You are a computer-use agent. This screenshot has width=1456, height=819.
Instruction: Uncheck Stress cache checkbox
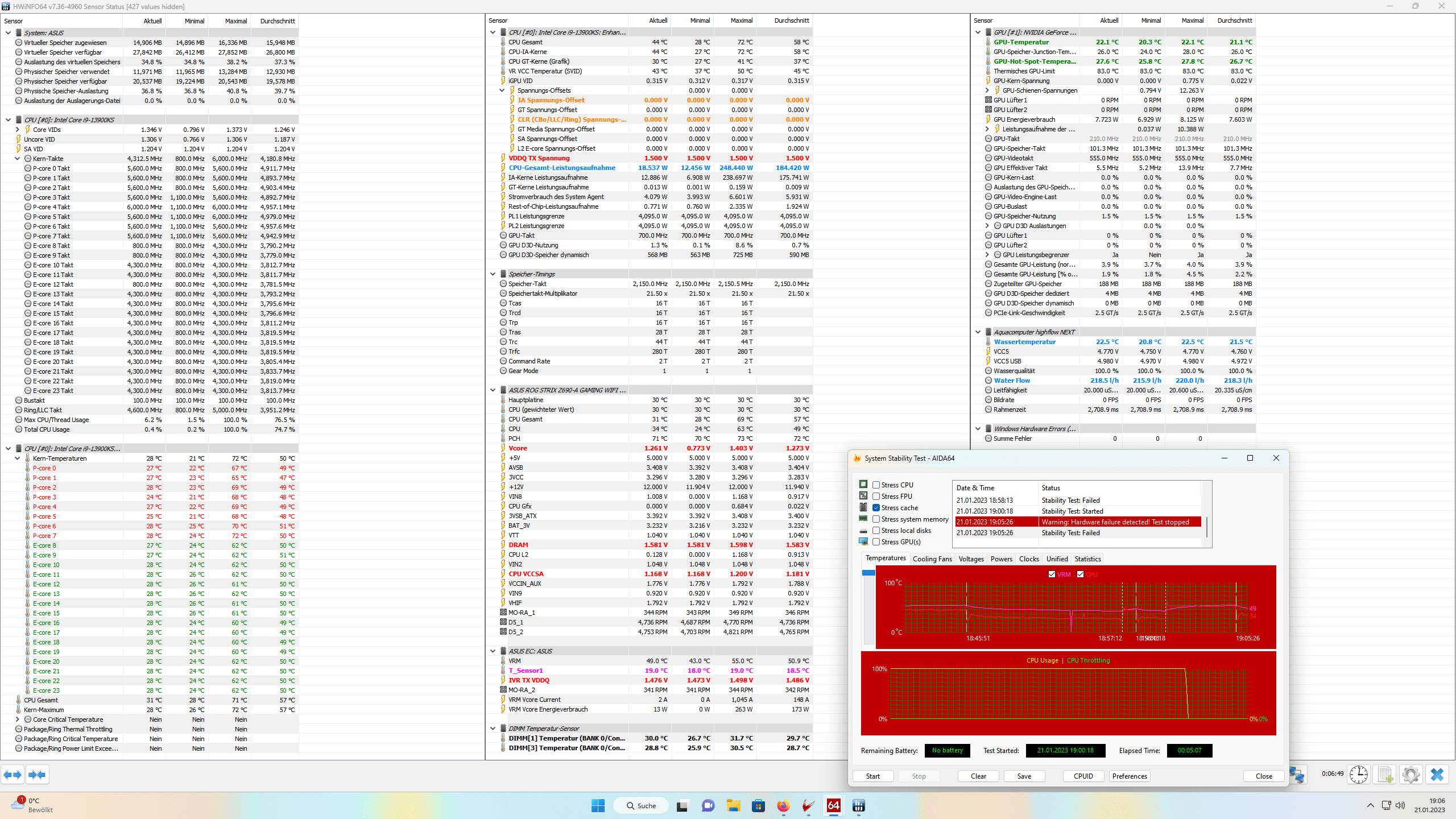[x=876, y=508]
